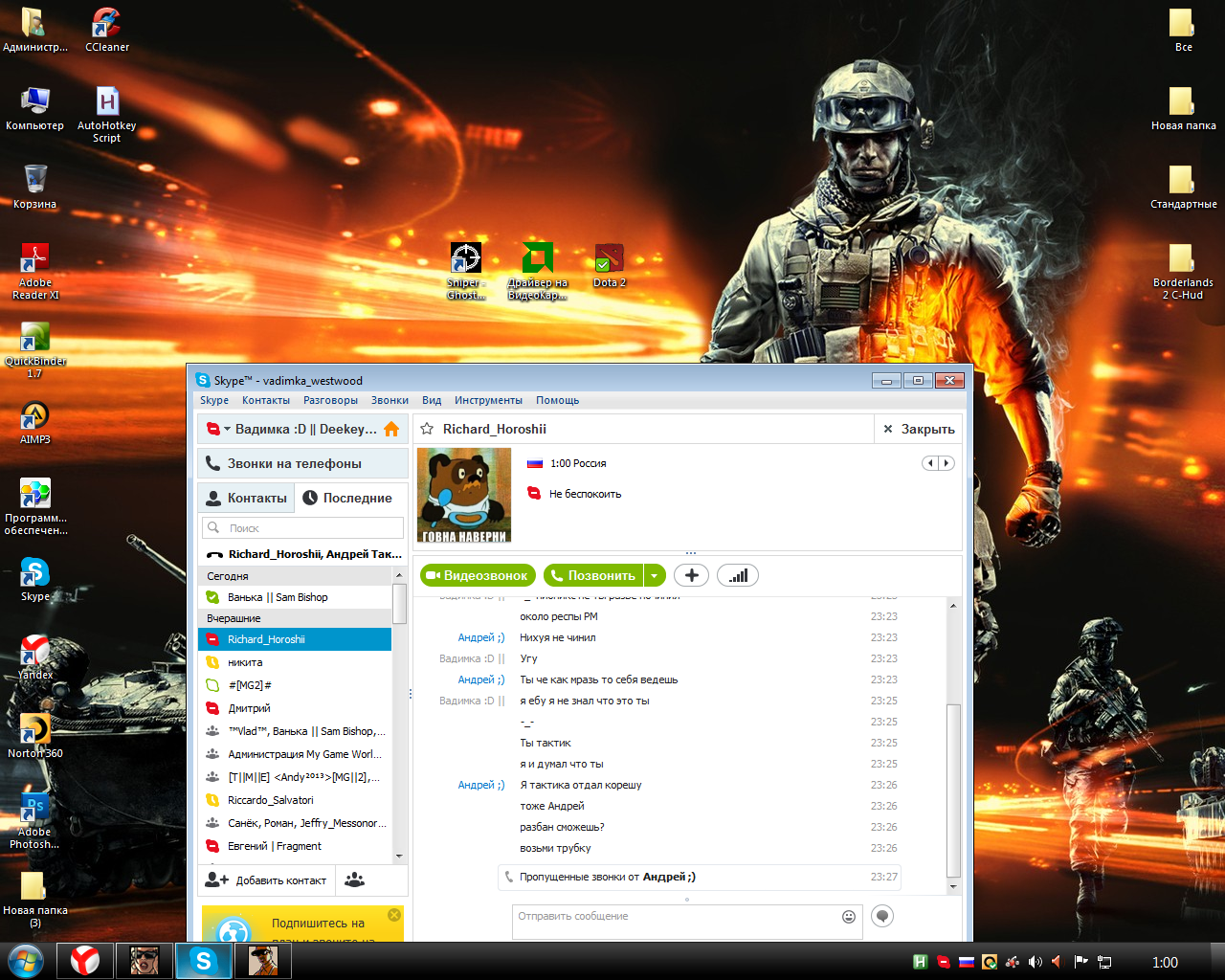Switch to the Последние tab
Screen dimensions: 1225x980
click(x=350, y=498)
